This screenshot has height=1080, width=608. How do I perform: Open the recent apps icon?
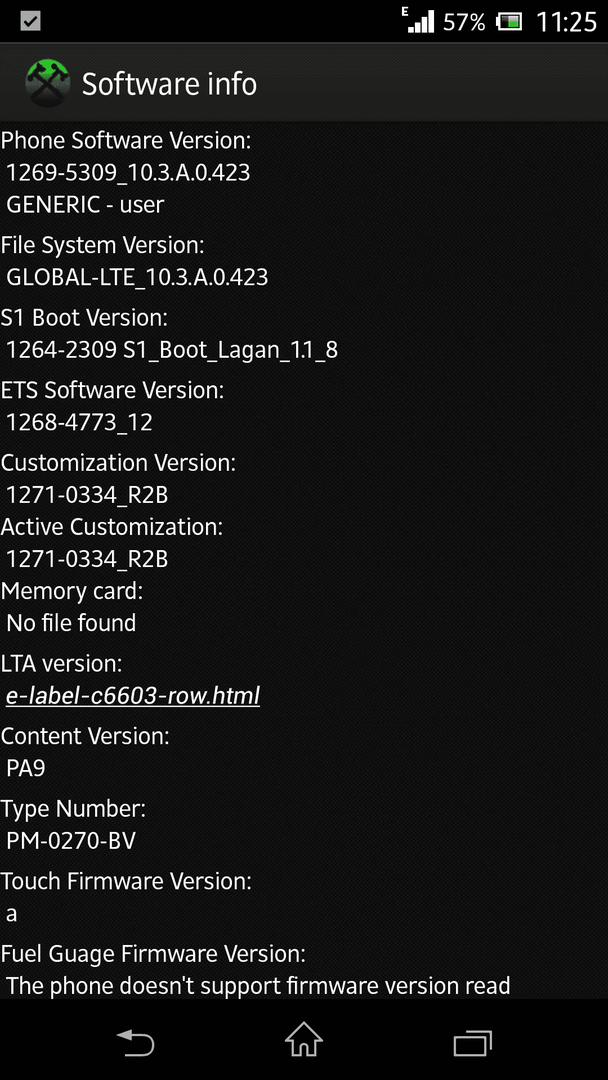(473, 1043)
